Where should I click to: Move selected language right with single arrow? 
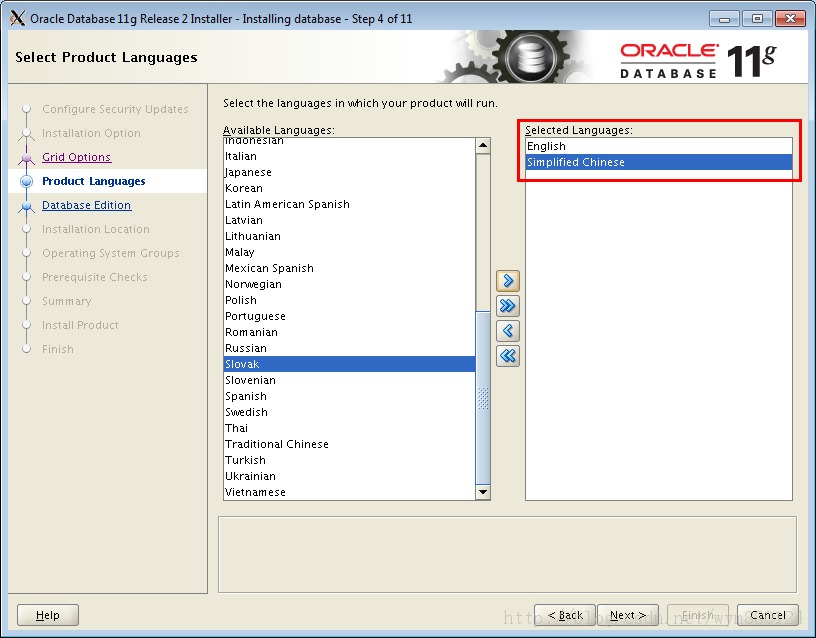(507, 282)
